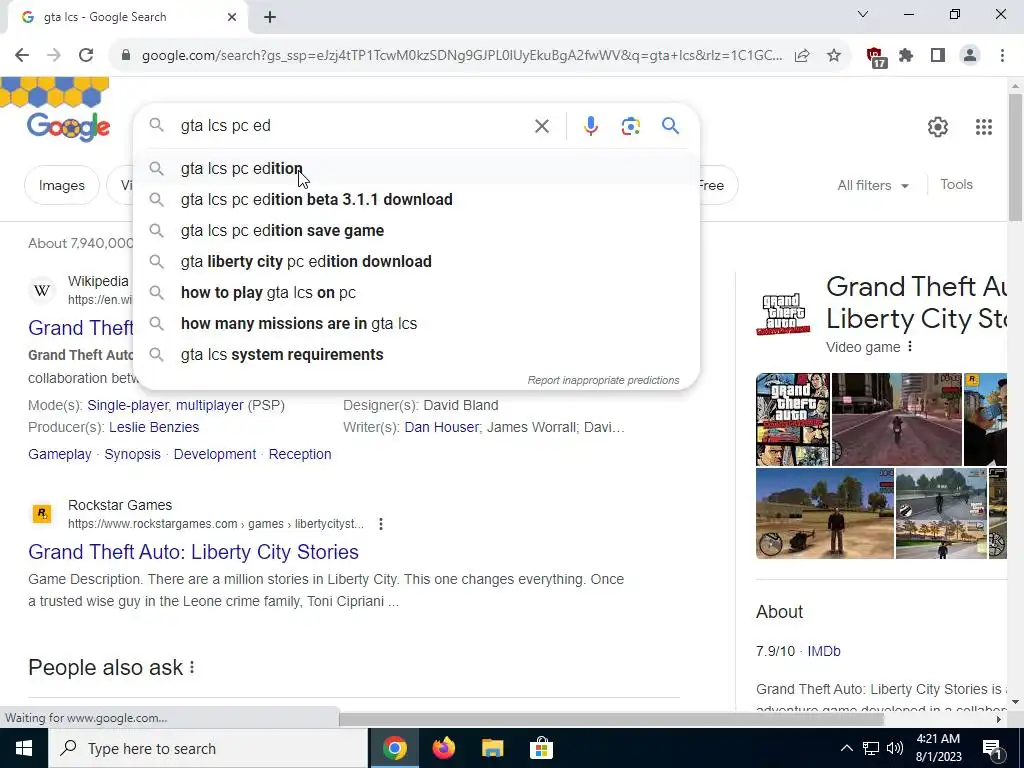Open the Leslie Benzies producer link
This screenshot has height=768, width=1024.
click(154, 427)
